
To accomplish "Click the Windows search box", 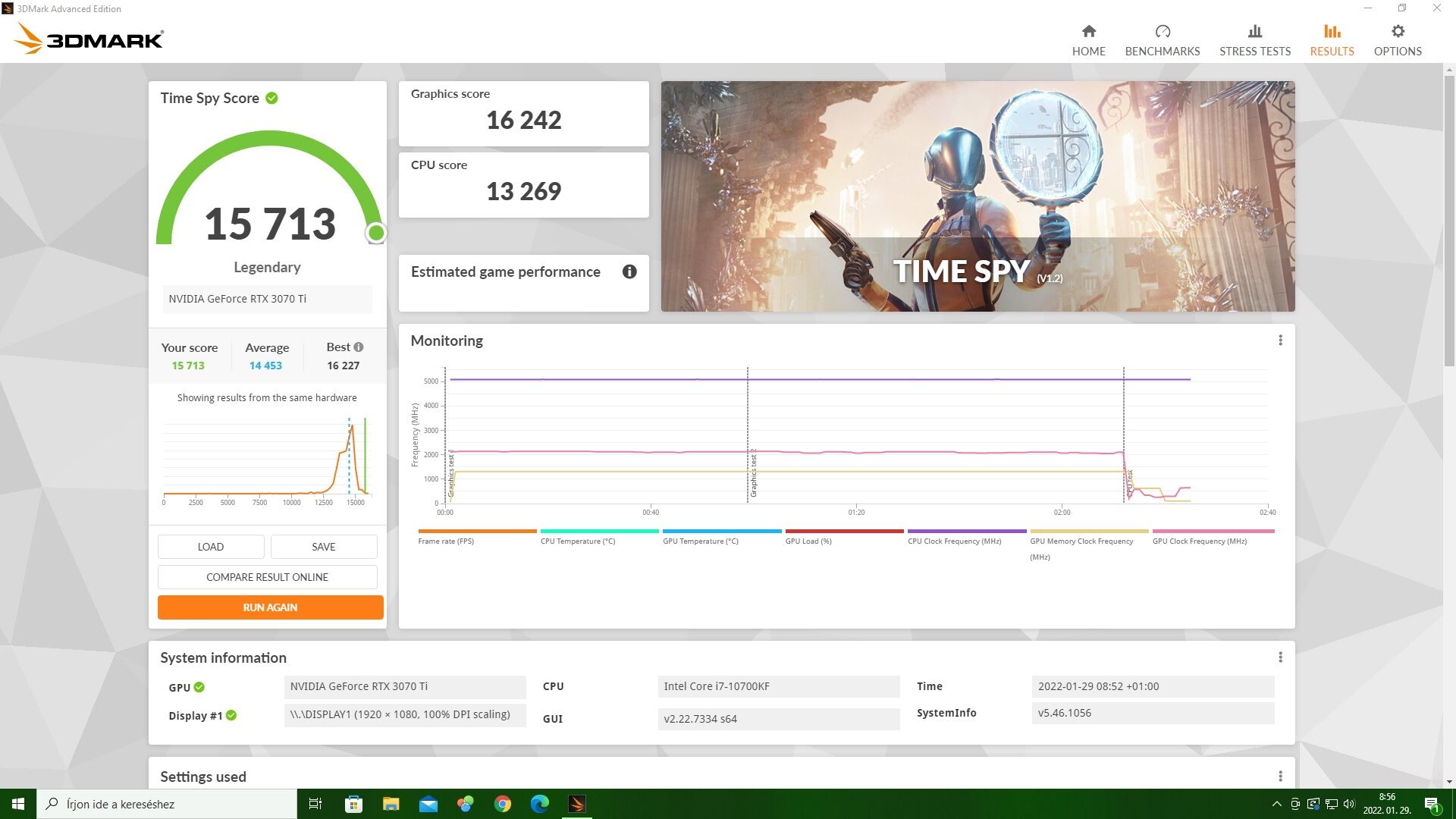I will (167, 804).
